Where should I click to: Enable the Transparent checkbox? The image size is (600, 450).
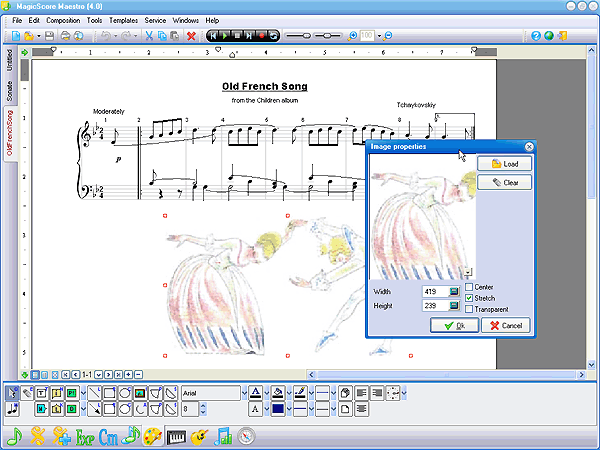[469, 309]
